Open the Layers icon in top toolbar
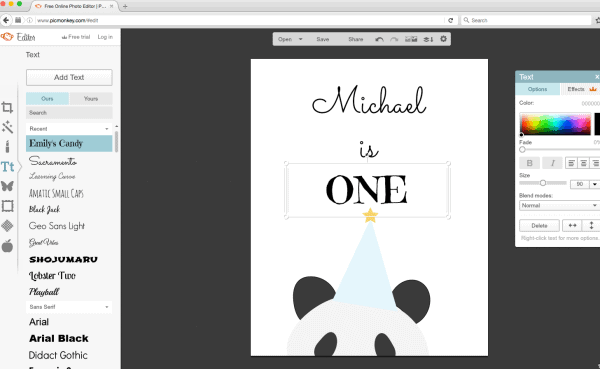This screenshot has height=369, width=600. (x=428, y=39)
